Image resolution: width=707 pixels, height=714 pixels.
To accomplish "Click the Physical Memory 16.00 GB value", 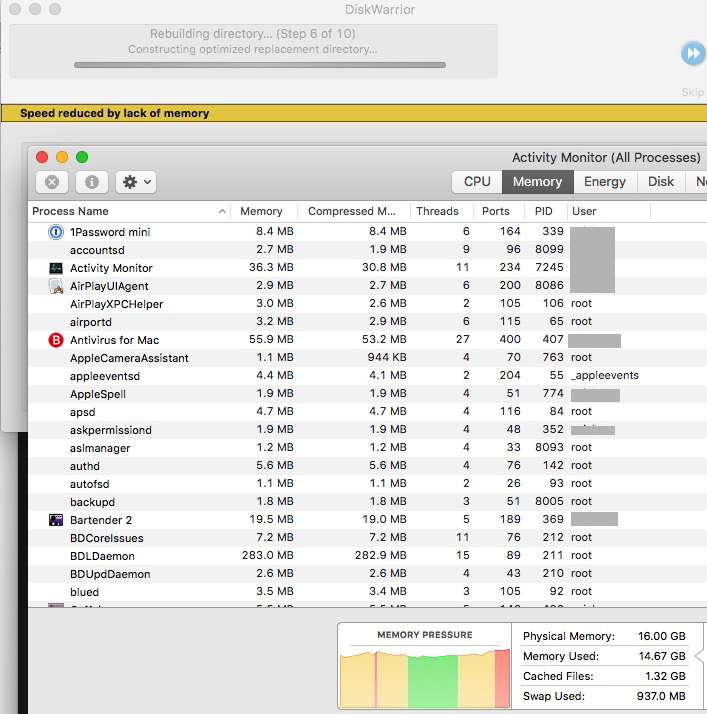I will point(661,636).
